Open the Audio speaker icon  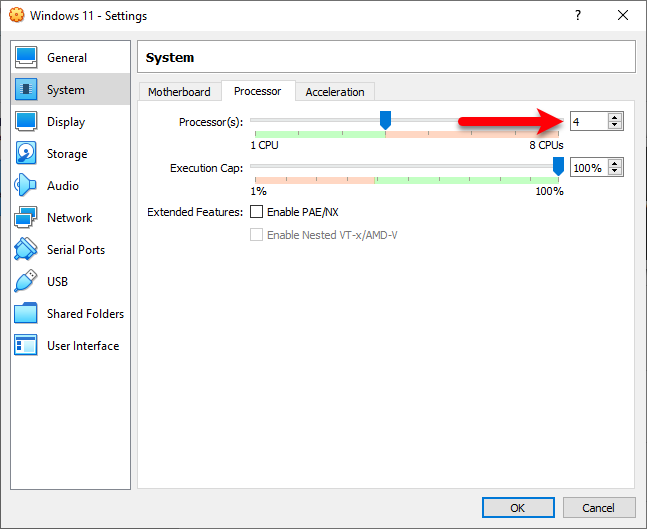click(x=26, y=185)
